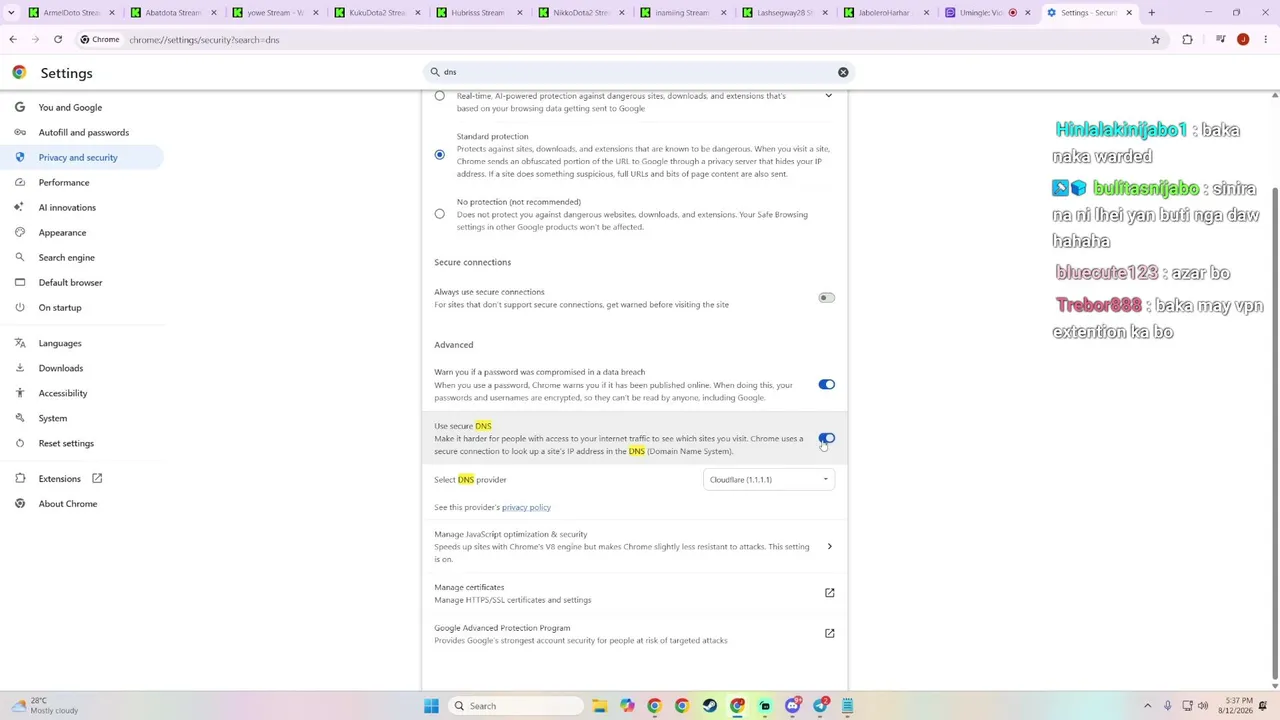1280x720 pixels.
Task: Open Discord from taskbar
Action: (x=792, y=706)
